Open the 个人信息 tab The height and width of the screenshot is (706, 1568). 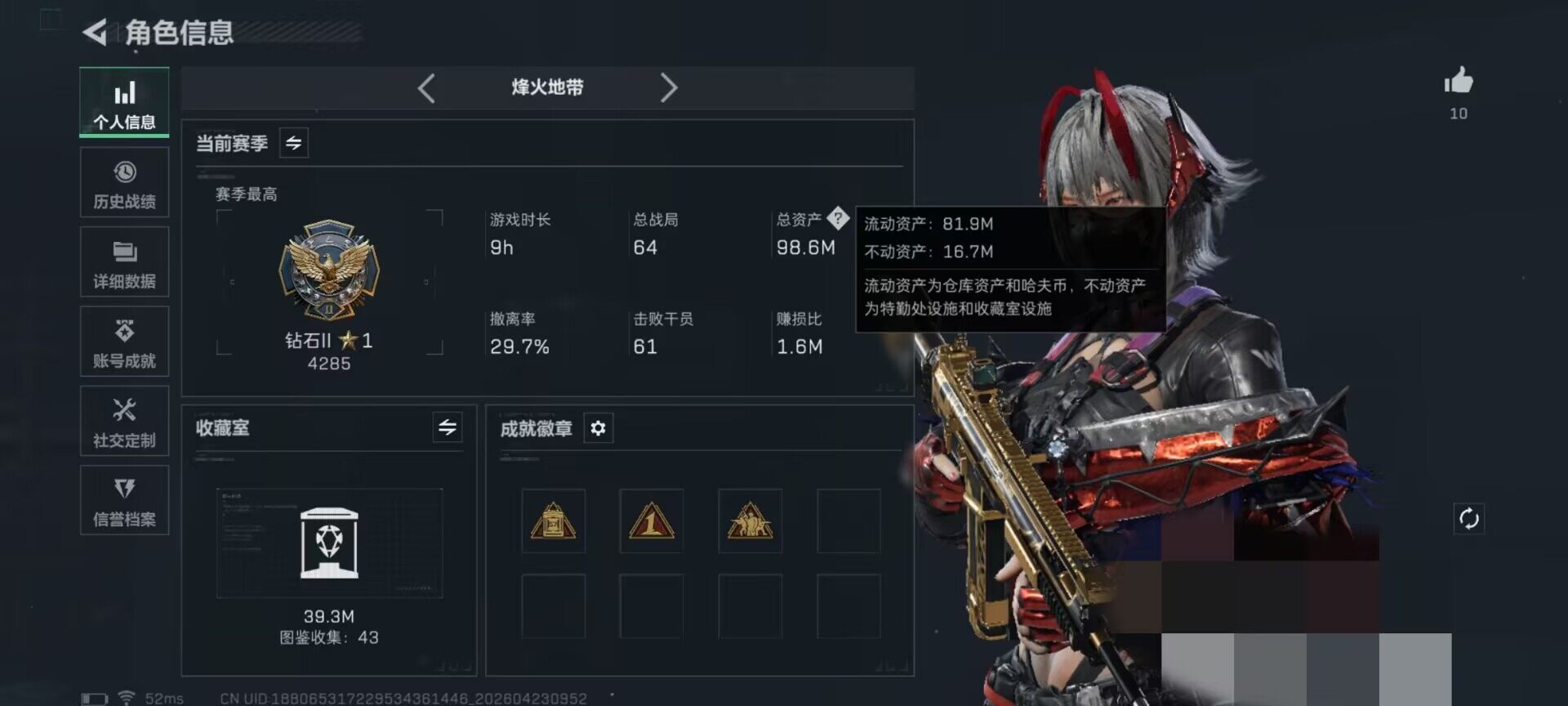coord(124,103)
